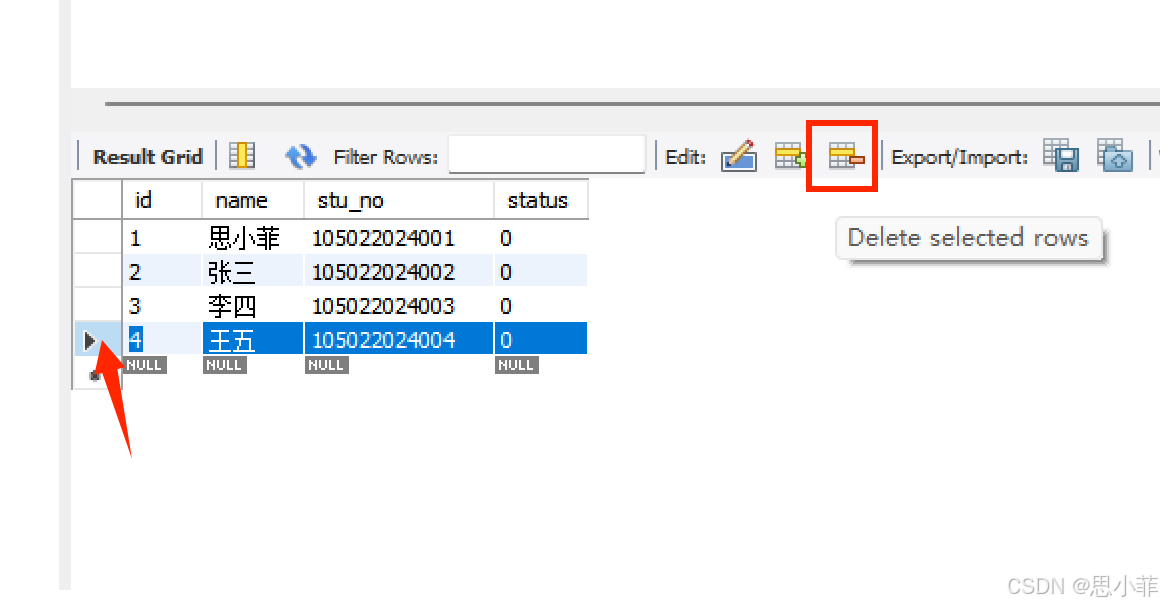This screenshot has width=1162, height=606.
Task: Refresh the result set with the arrows icon
Action: tap(300, 156)
